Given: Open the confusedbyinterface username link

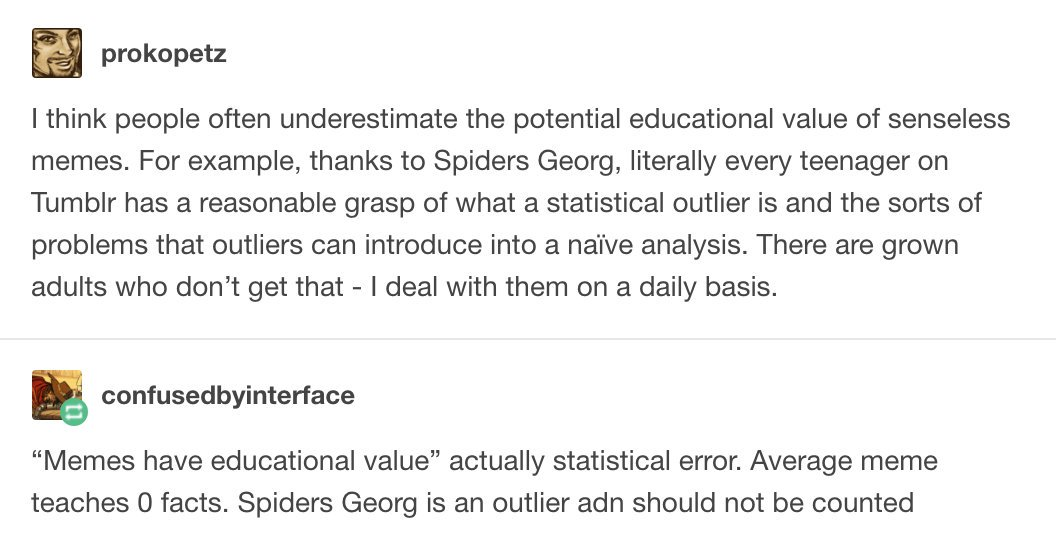Looking at the screenshot, I should (x=228, y=395).
